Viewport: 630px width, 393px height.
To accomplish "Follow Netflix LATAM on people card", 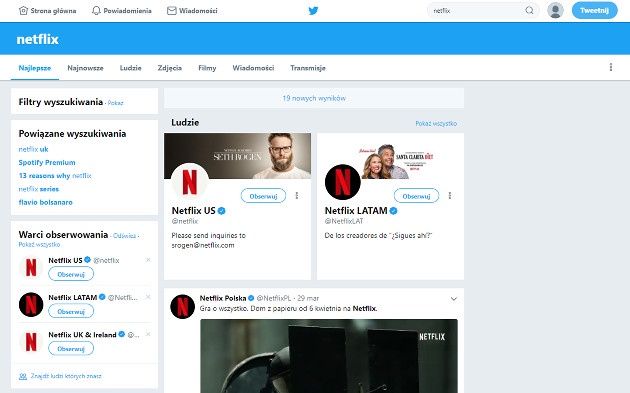I will point(416,196).
